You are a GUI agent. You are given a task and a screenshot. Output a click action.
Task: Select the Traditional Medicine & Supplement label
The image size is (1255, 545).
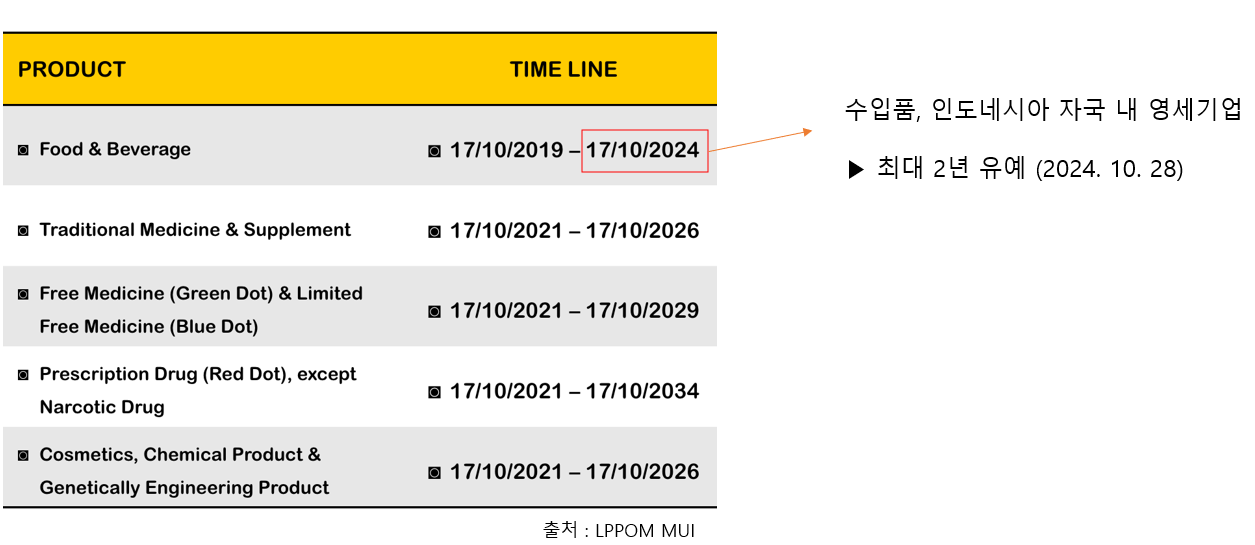[x=195, y=230]
